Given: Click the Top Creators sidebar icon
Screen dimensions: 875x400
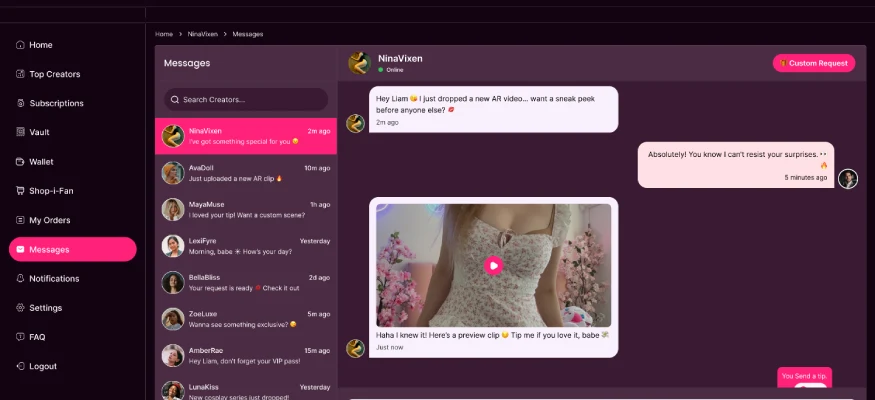Looking at the screenshot, I should (20, 74).
